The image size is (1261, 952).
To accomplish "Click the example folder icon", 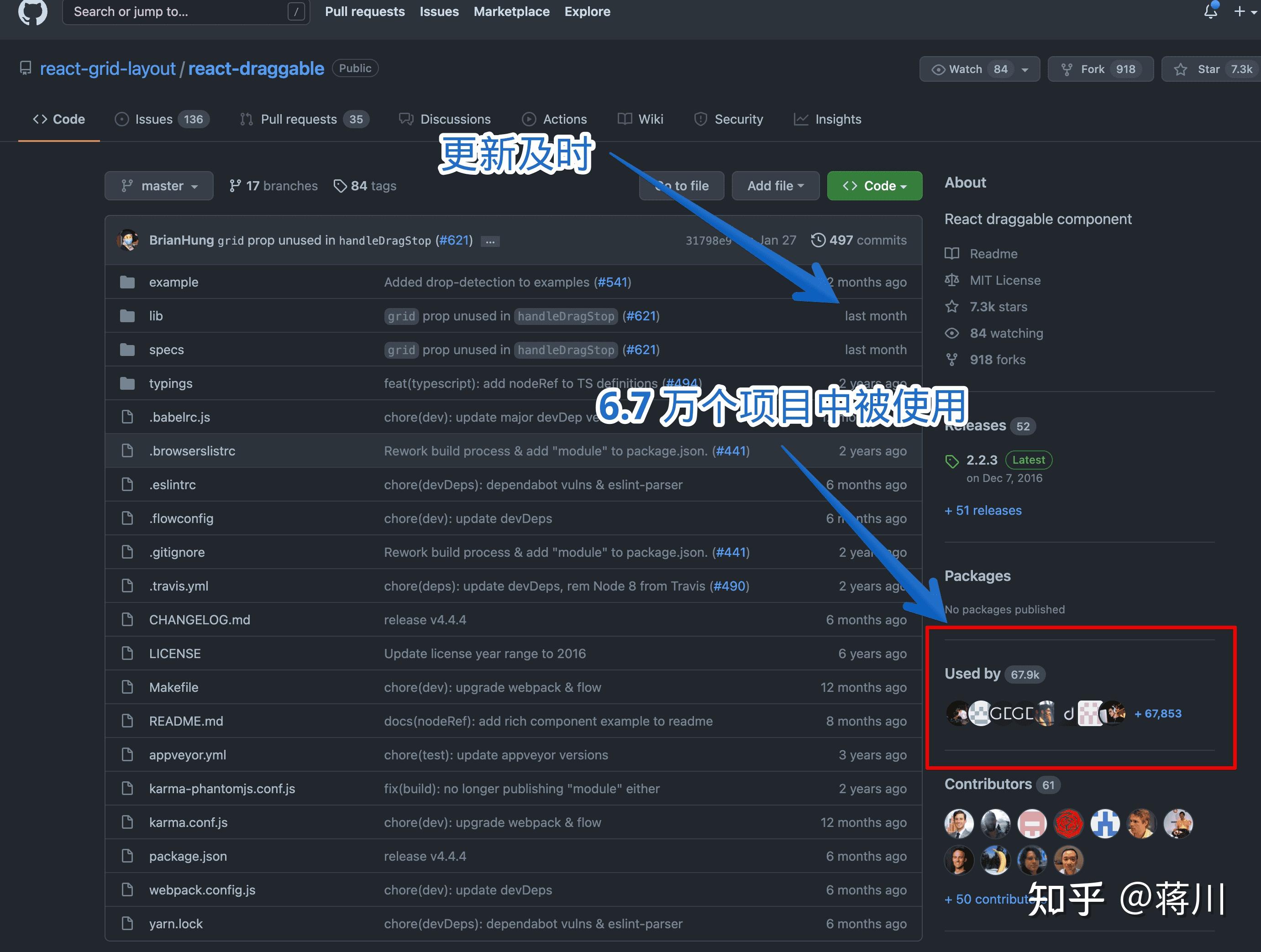I will point(127,282).
